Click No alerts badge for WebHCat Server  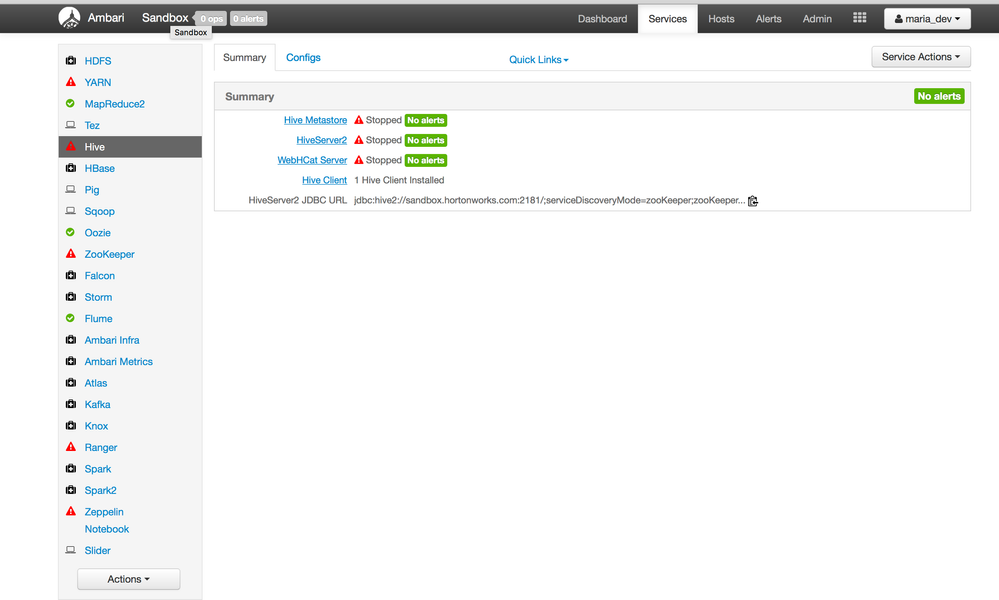[426, 161]
